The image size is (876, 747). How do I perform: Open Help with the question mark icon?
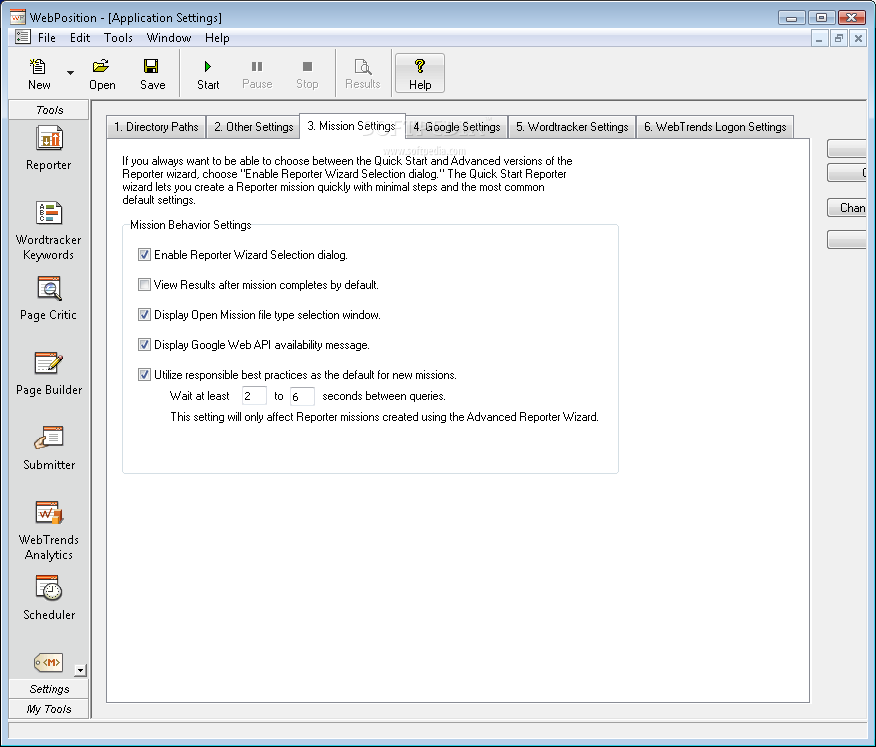click(420, 73)
